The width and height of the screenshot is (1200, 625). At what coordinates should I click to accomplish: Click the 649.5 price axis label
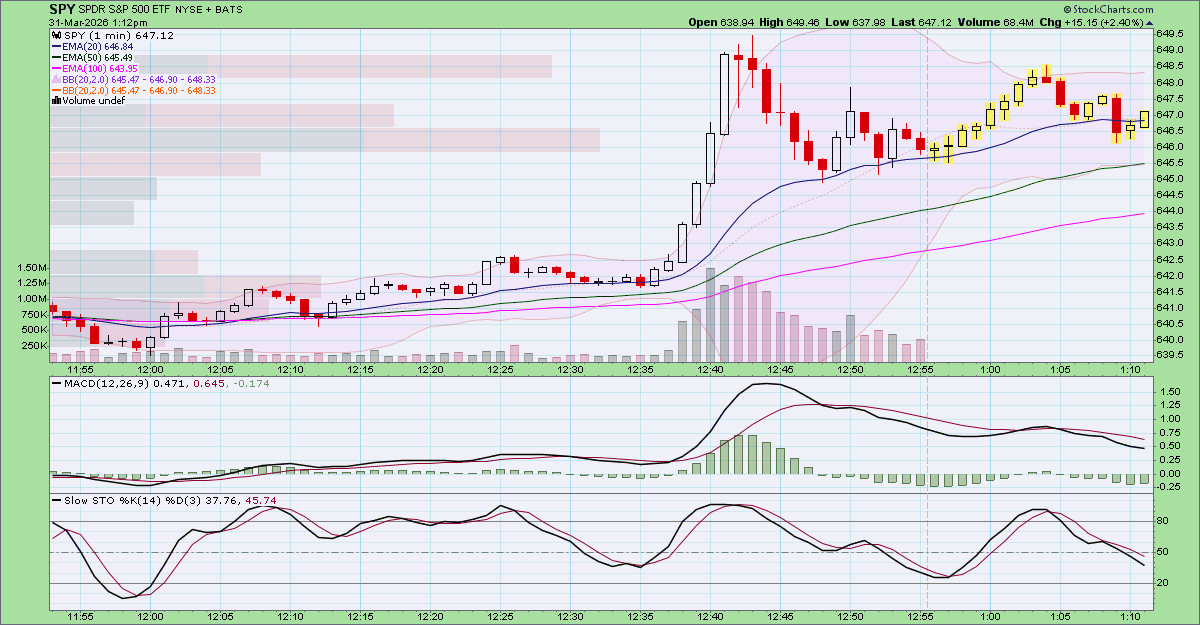pos(1171,33)
